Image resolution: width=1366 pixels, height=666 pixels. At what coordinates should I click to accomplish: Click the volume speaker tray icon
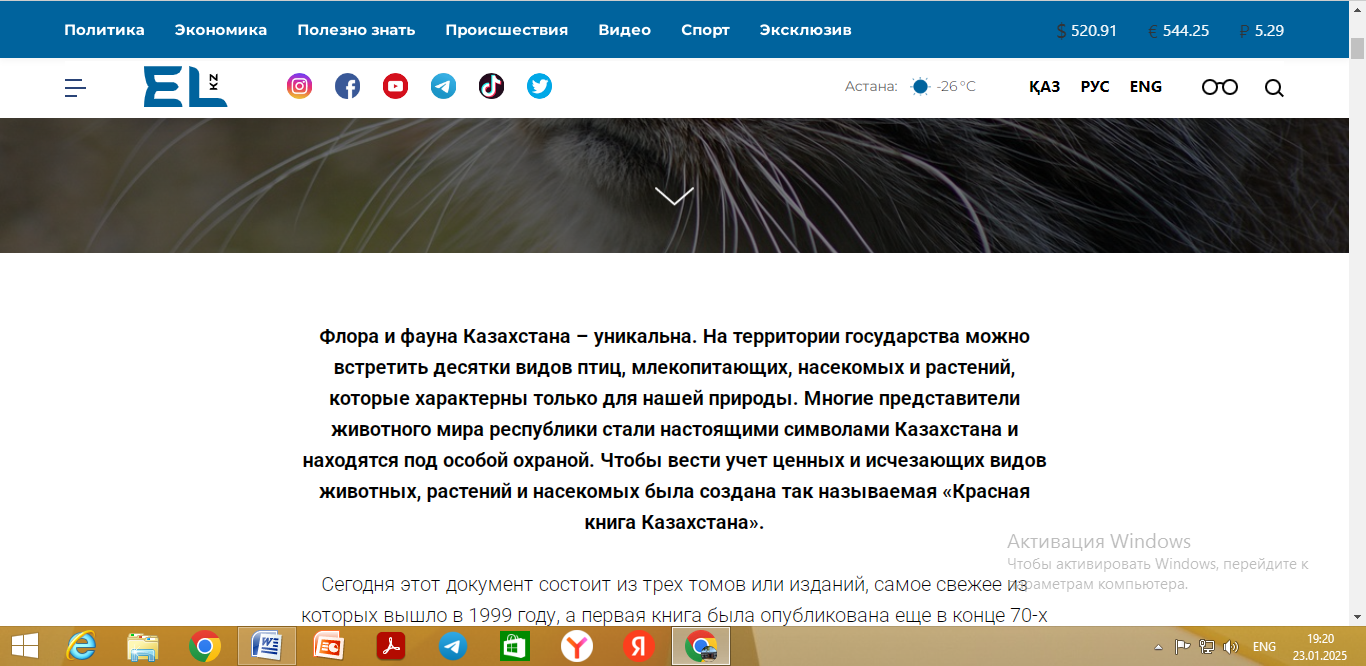tap(1231, 647)
